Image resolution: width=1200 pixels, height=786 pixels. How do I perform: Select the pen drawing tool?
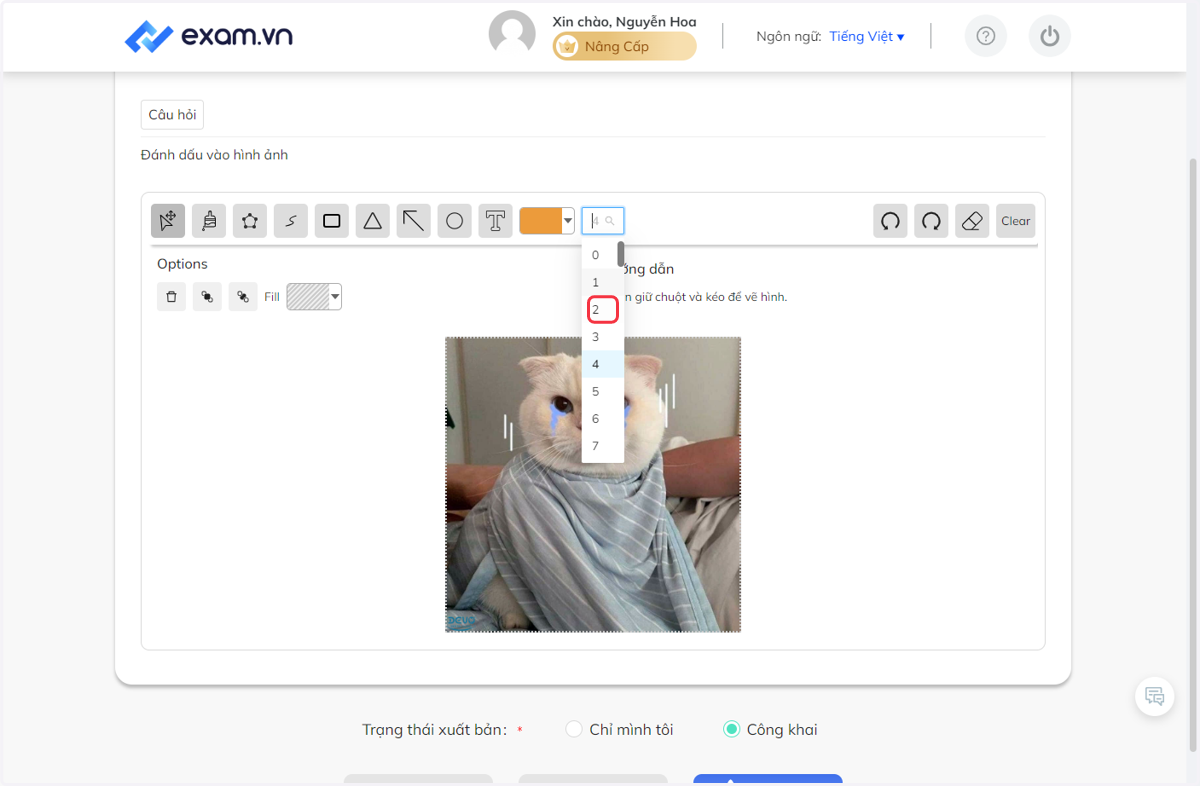pos(209,221)
